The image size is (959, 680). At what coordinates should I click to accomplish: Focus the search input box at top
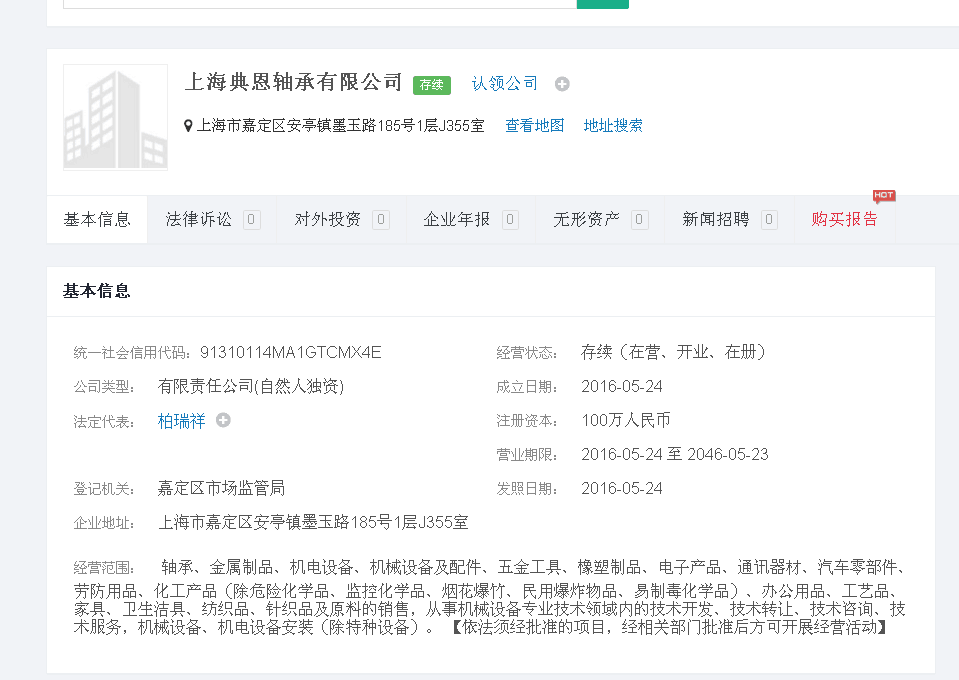tap(320, 3)
